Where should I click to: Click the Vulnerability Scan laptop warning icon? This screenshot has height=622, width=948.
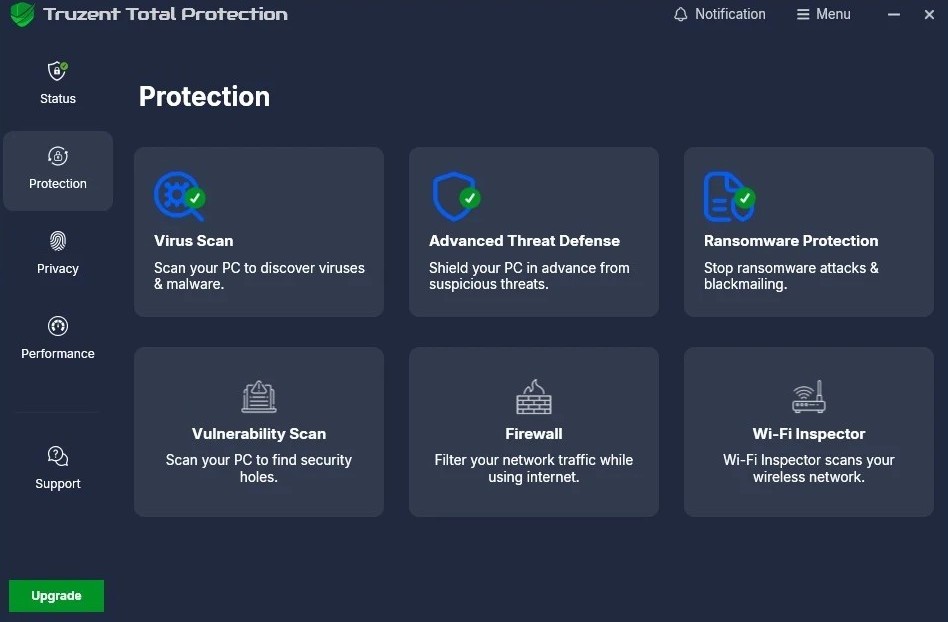tap(259, 397)
